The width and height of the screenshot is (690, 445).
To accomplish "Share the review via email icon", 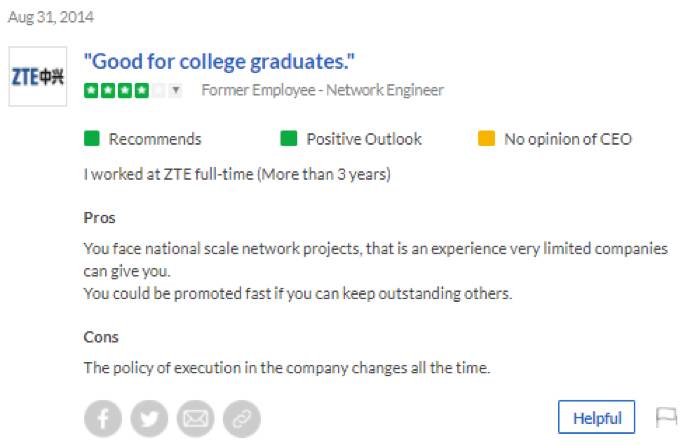I will click(x=195, y=418).
